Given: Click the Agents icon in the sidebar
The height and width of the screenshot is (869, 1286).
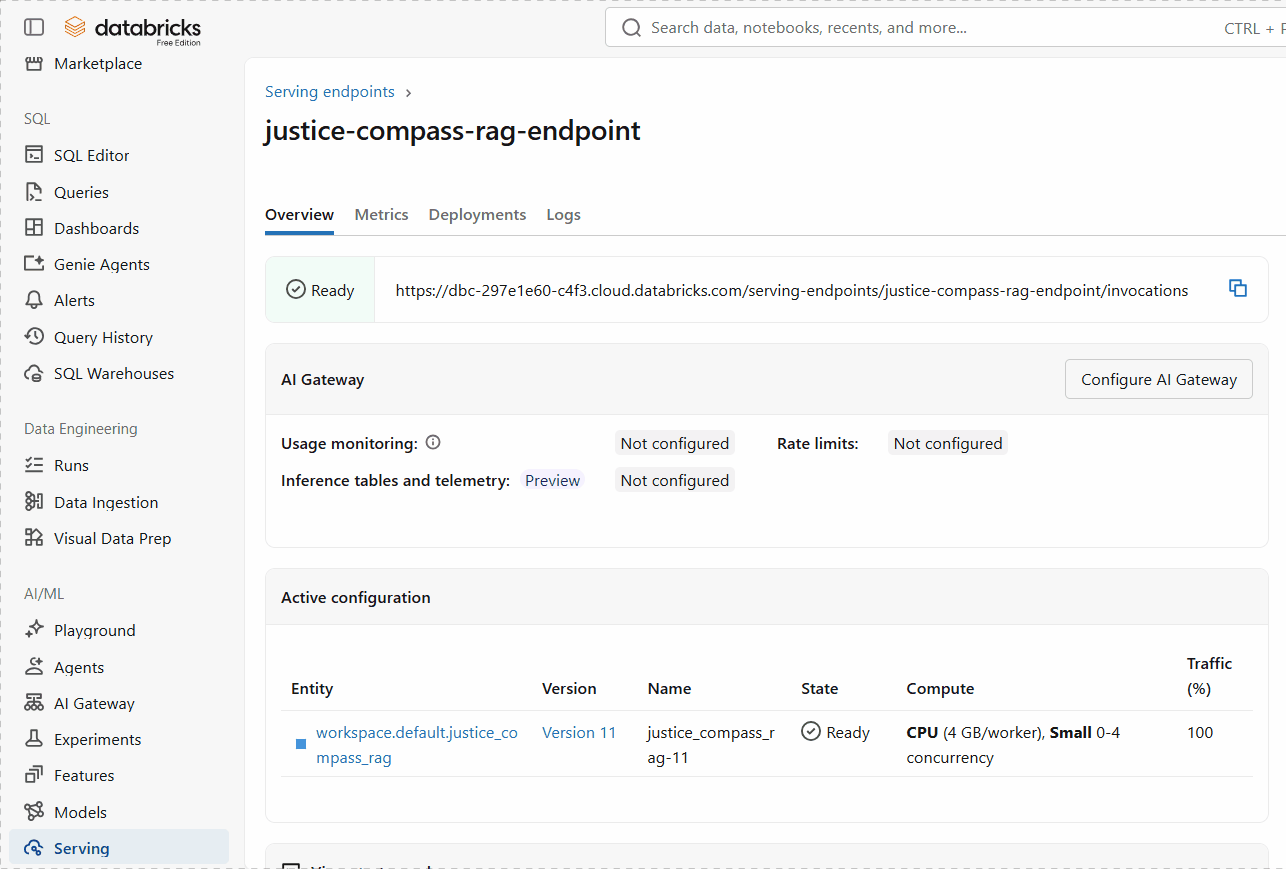Looking at the screenshot, I should pos(34,668).
